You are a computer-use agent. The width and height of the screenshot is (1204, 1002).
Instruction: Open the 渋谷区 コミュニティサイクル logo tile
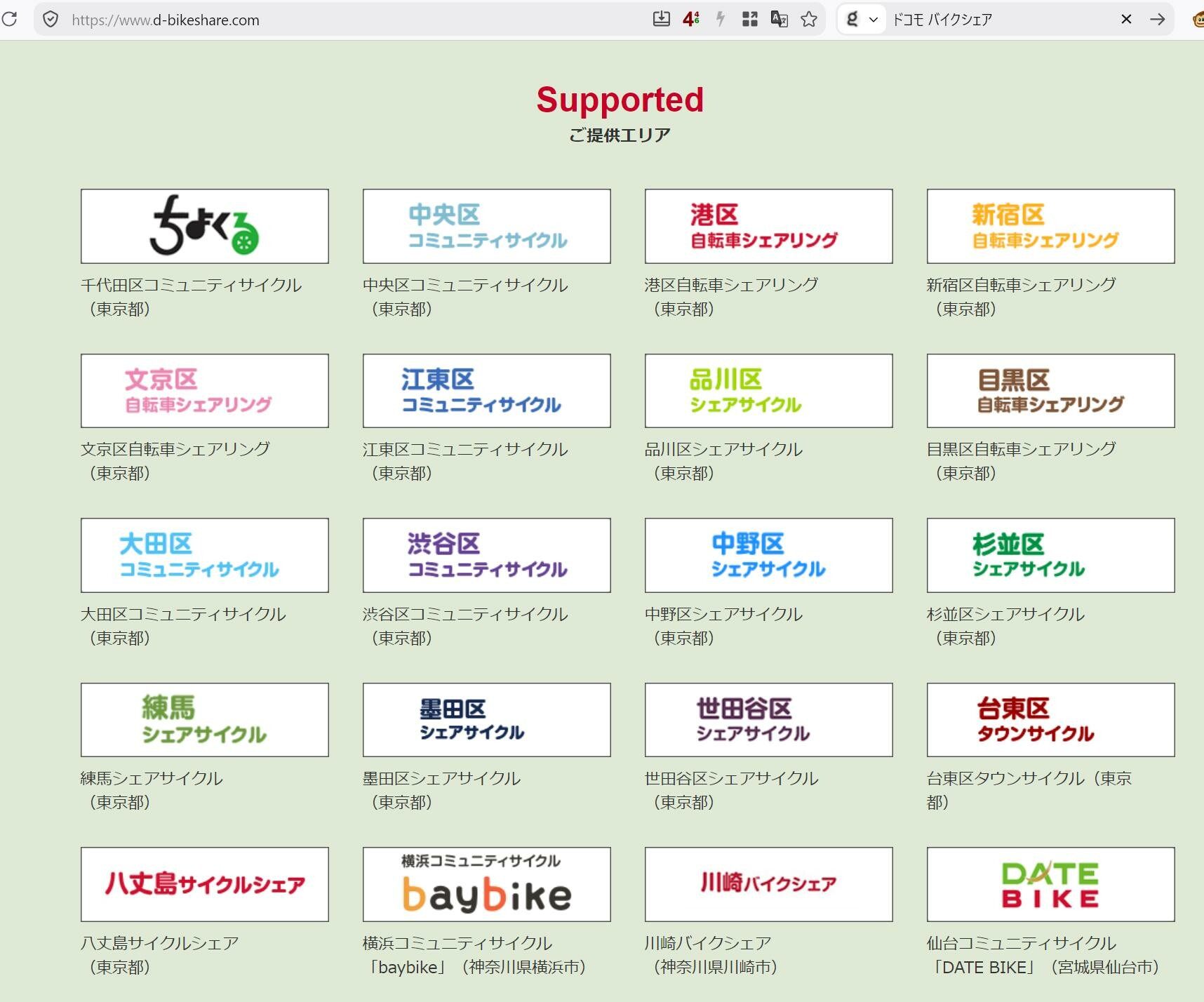(x=487, y=555)
